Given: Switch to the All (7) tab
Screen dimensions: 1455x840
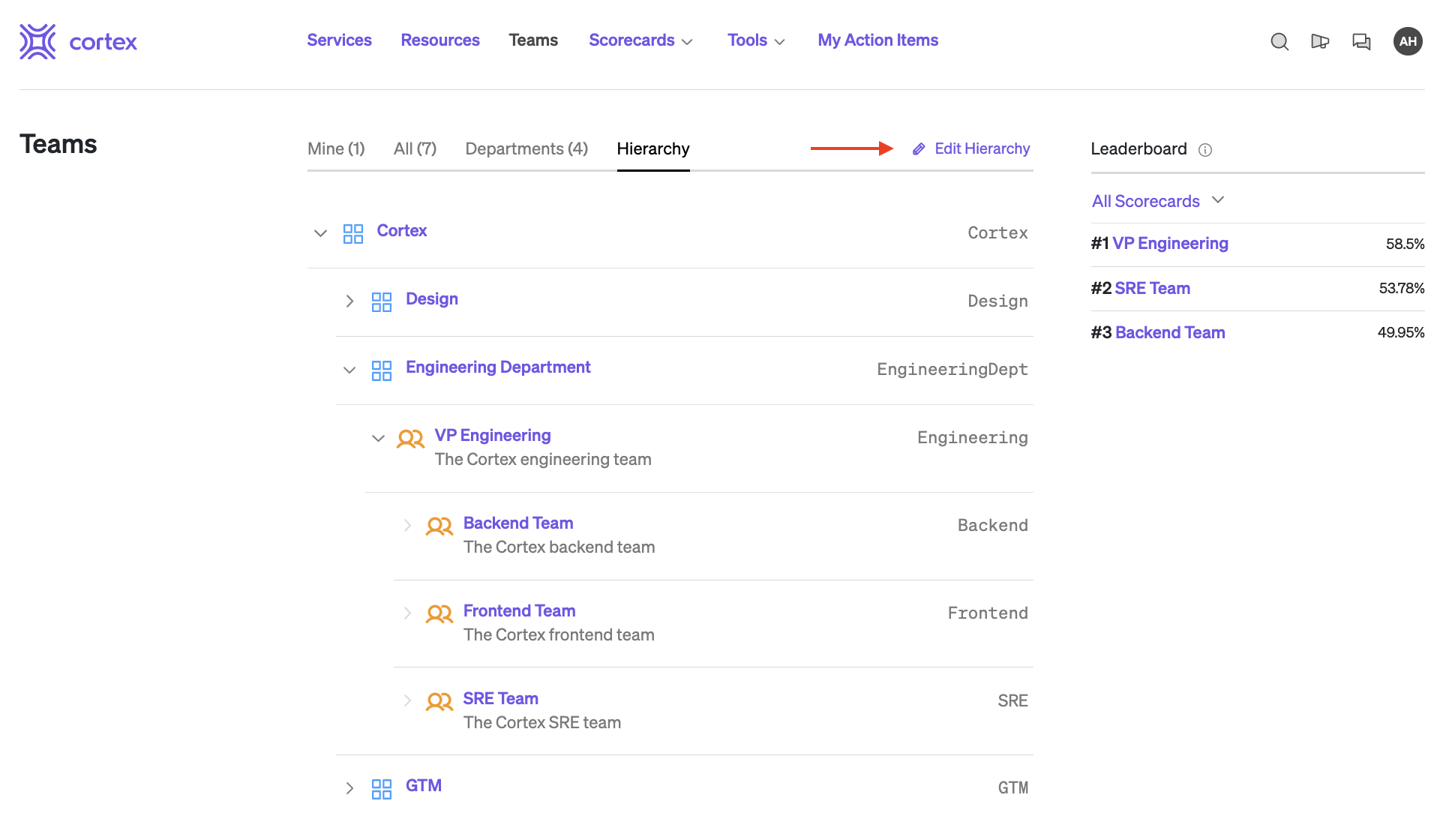Looking at the screenshot, I should pyautogui.click(x=415, y=149).
